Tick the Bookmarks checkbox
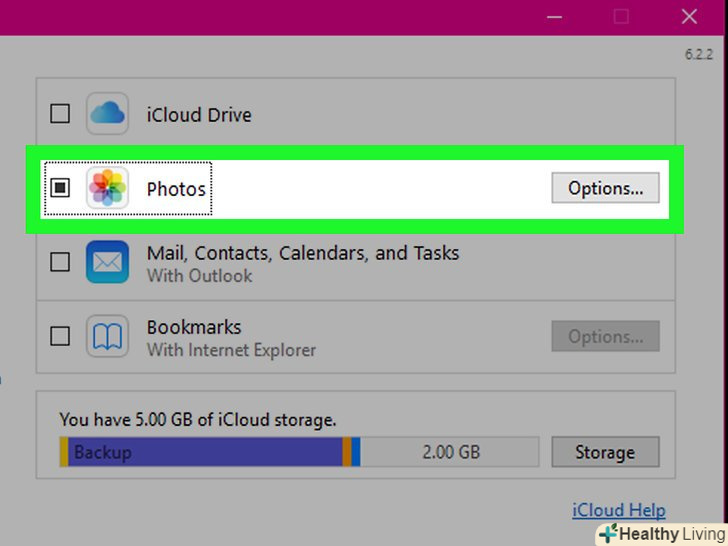The image size is (728, 546). click(x=60, y=337)
